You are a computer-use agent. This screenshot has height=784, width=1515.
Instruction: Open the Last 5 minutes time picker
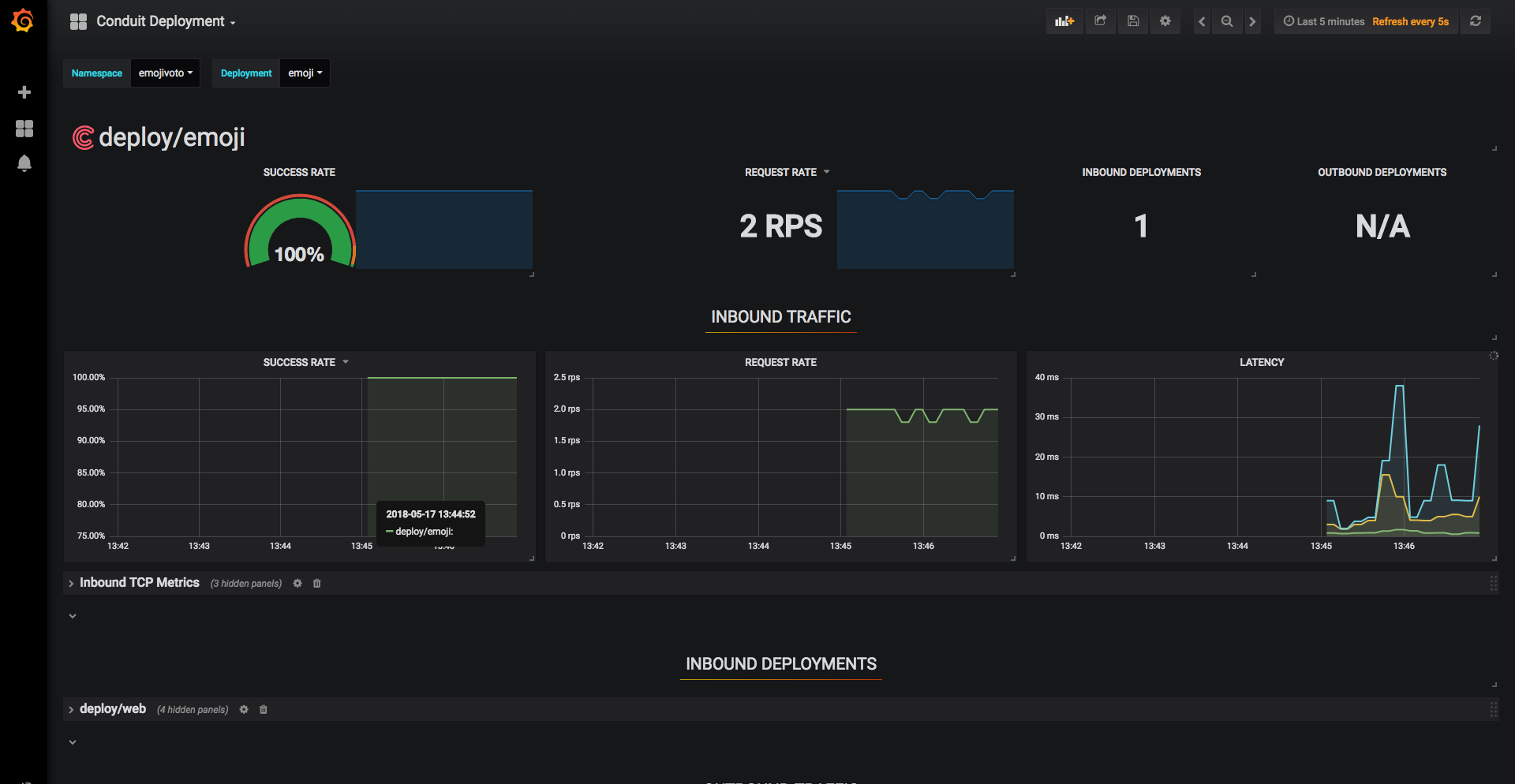click(x=1324, y=21)
